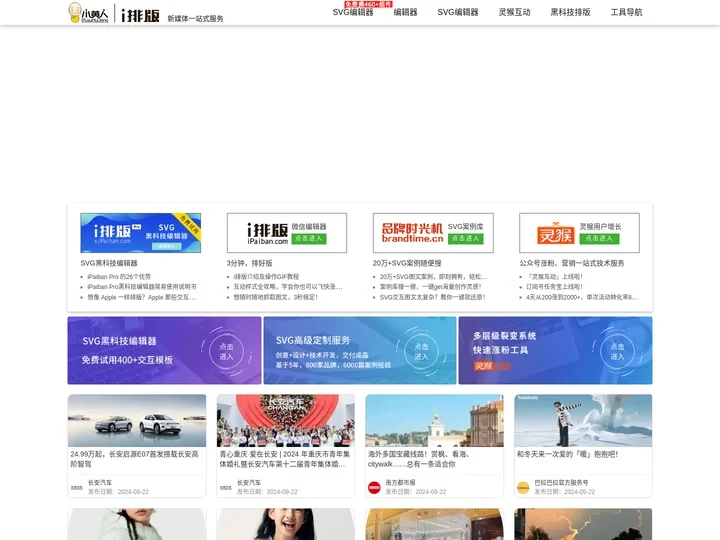Open the 长安汽车 group wedding photo thumbnail
Screen dimensions: 720x540
[286, 421]
